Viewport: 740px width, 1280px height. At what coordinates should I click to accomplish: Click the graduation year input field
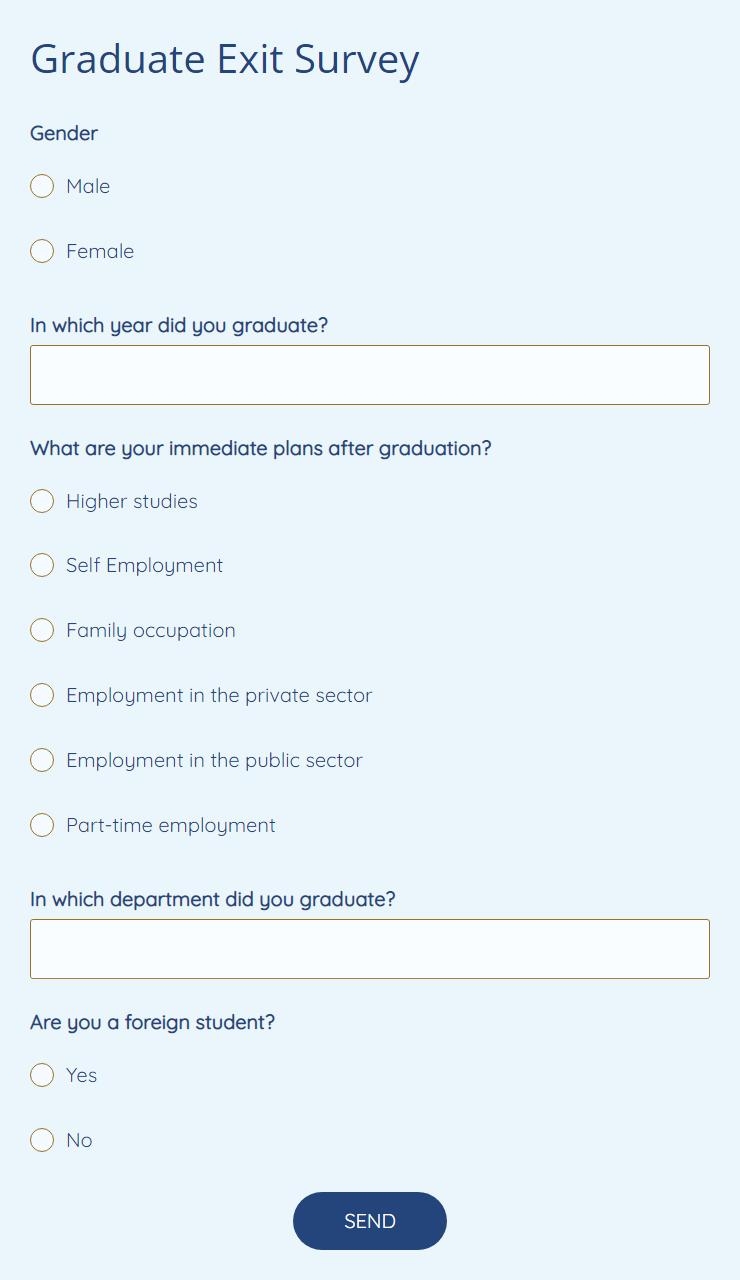(x=370, y=375)
